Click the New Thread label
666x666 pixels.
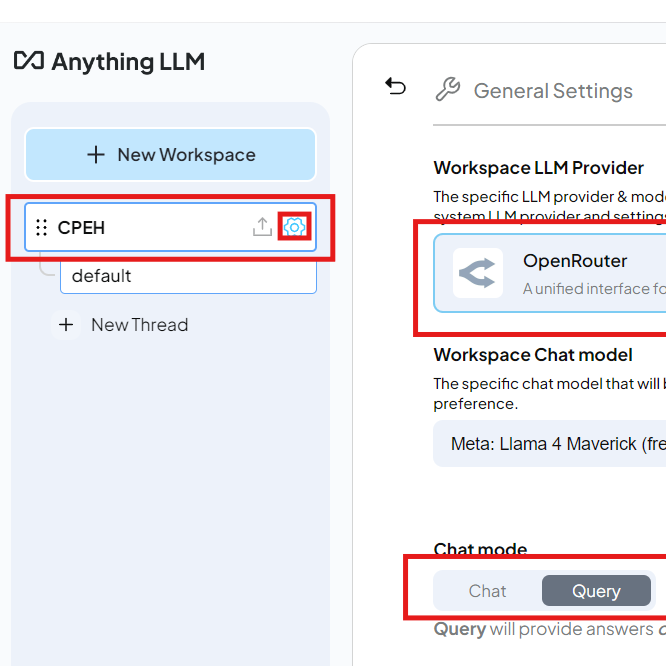pos(139,325)
